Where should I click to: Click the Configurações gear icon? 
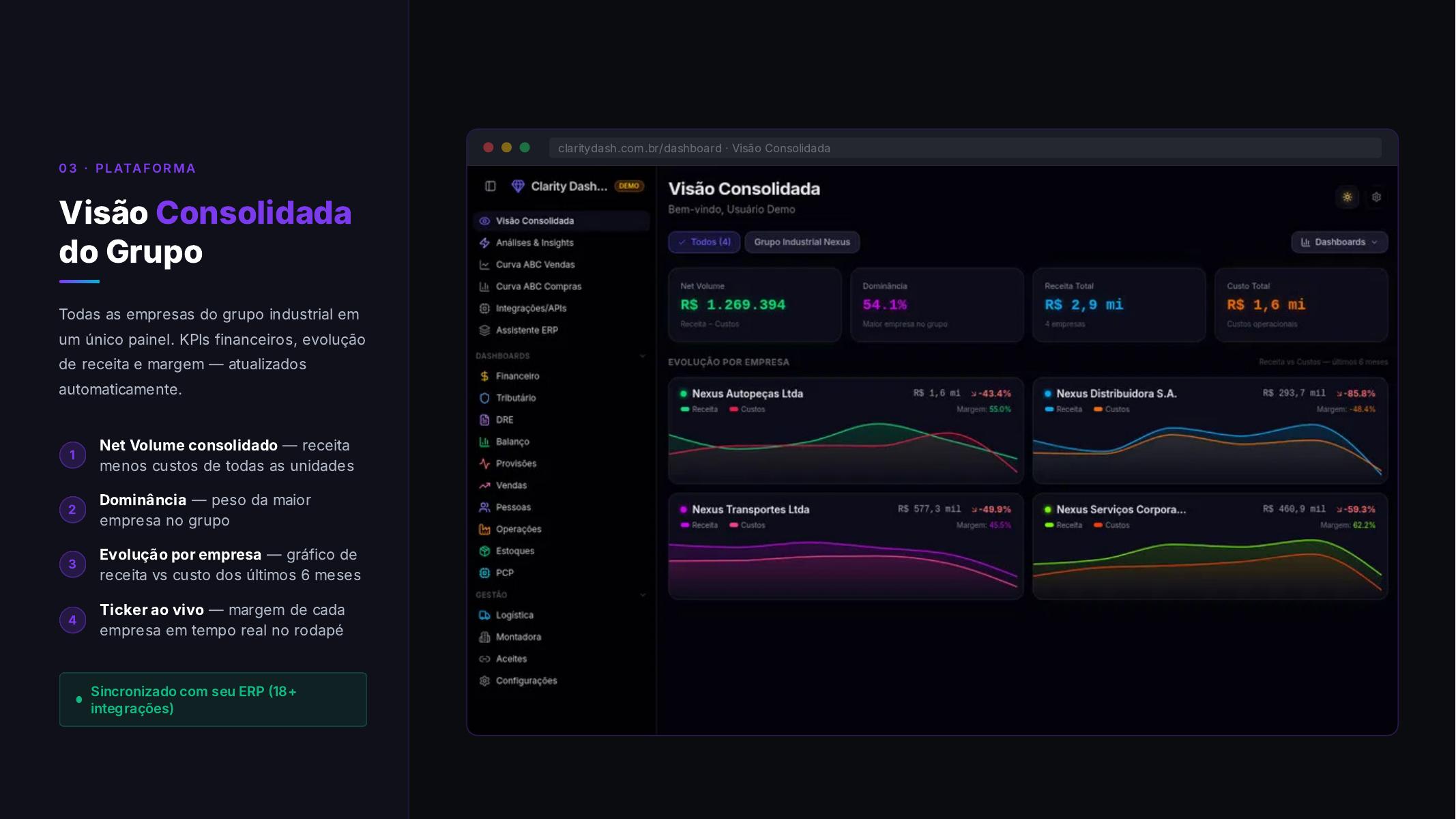point(484,680)
